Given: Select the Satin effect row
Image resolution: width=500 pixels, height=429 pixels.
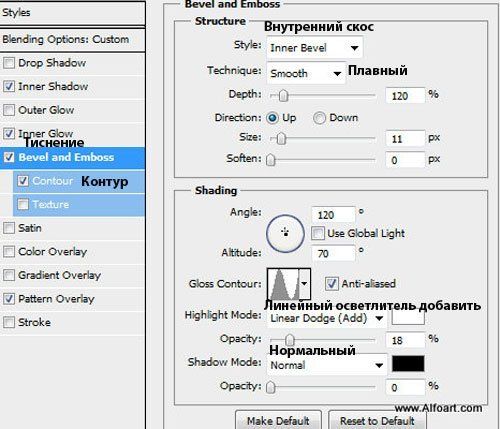Looking at the screenshot, I should 72,228.
